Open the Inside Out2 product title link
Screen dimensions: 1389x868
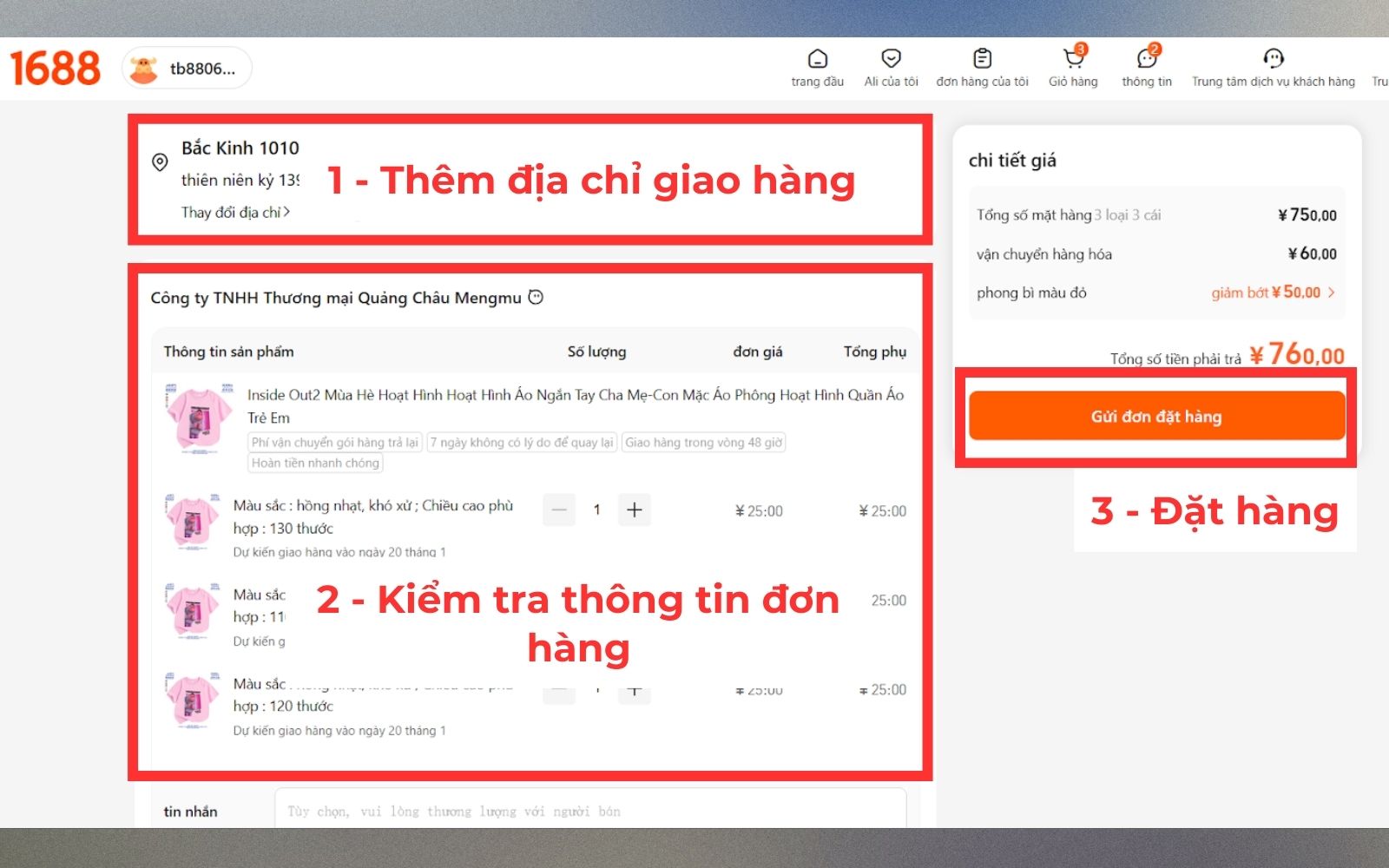(576, 405)
